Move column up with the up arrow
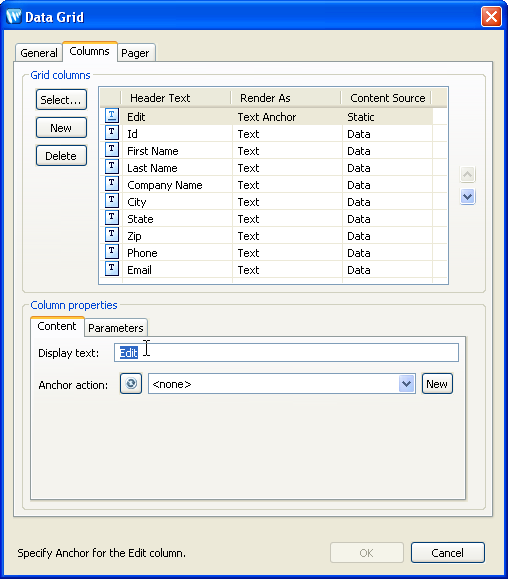 click(467, 174)
